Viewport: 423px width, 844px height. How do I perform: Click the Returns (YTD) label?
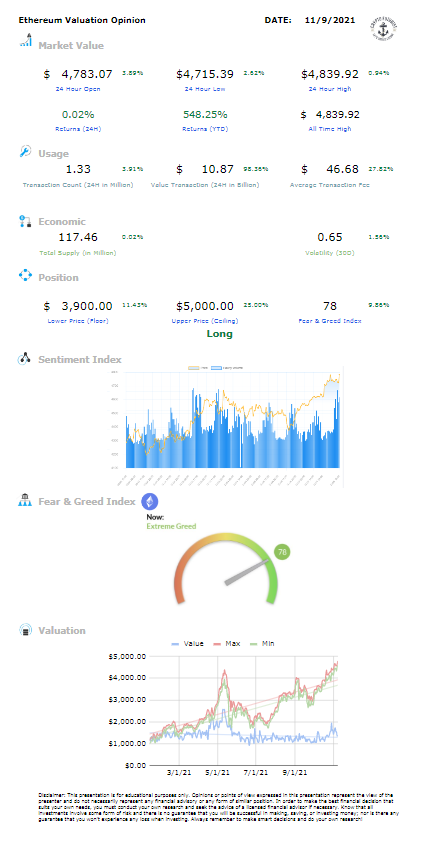click(204, 129)
